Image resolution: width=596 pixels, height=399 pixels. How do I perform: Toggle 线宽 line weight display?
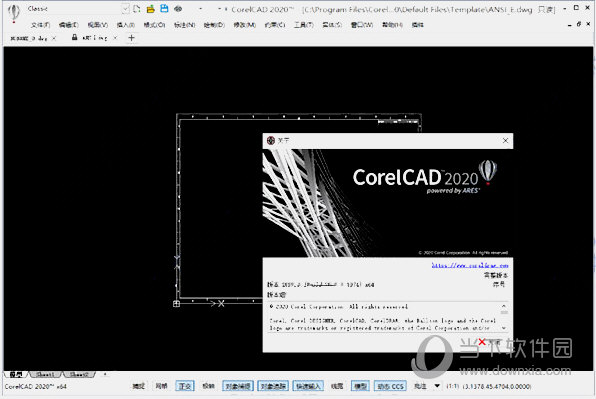point(337,386)
